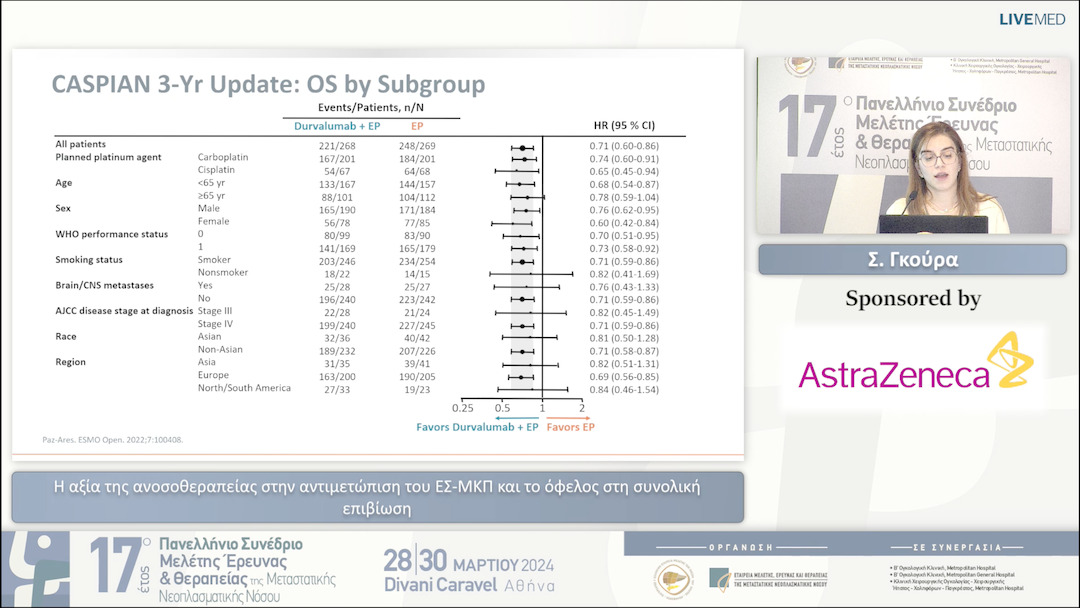This screenshot has width=1080, height=608.
Task: Click the square society logo under ΟΡΓΑΝΩΣΗ
Action: (720, 579)
